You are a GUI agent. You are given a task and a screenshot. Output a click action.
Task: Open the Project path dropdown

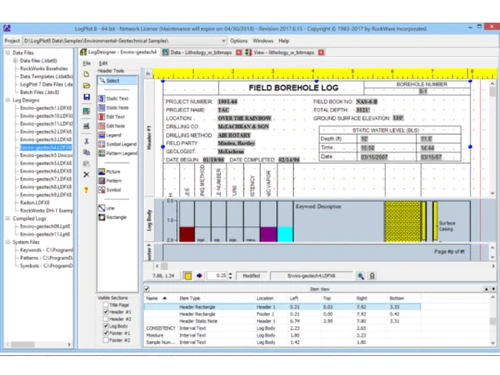coord(223,41)
